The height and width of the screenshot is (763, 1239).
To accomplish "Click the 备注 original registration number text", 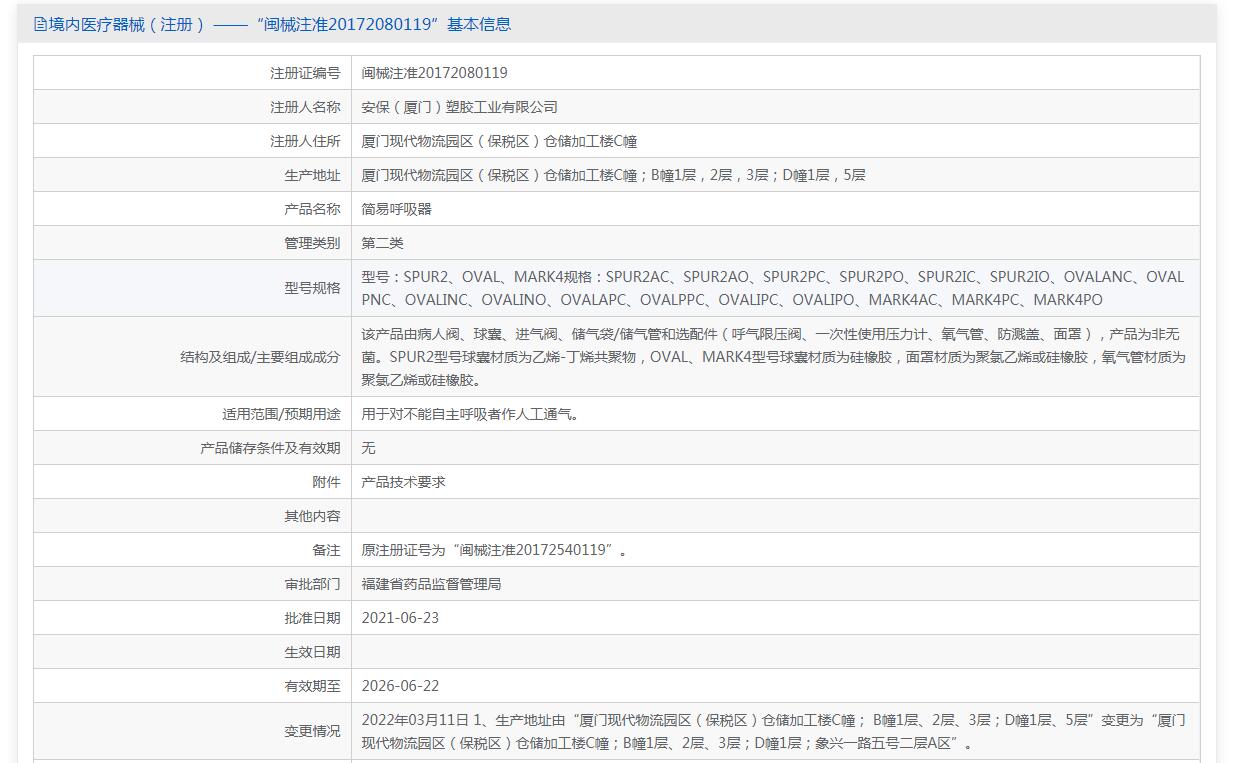I will click(x=494, y=550).
